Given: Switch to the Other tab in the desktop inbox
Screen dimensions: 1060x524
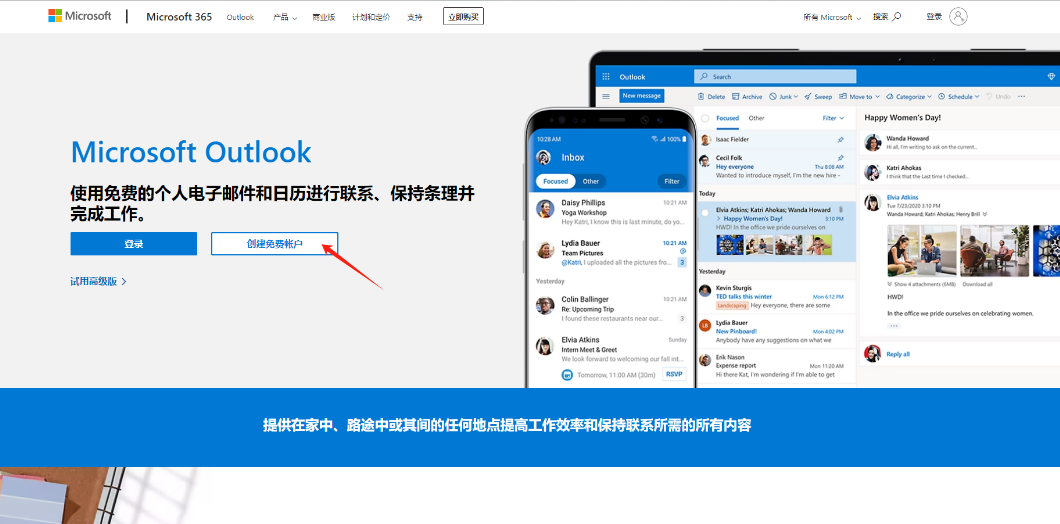Looking at the screenshot, I should 756,118.
